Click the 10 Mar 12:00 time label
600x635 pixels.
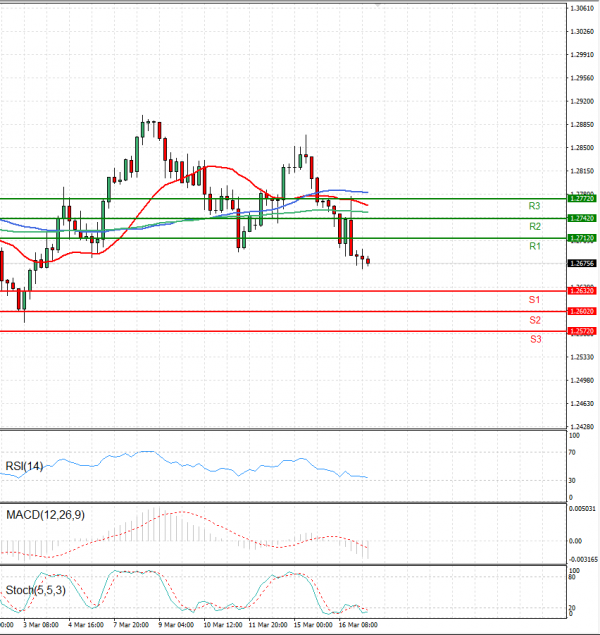[223, 625]
